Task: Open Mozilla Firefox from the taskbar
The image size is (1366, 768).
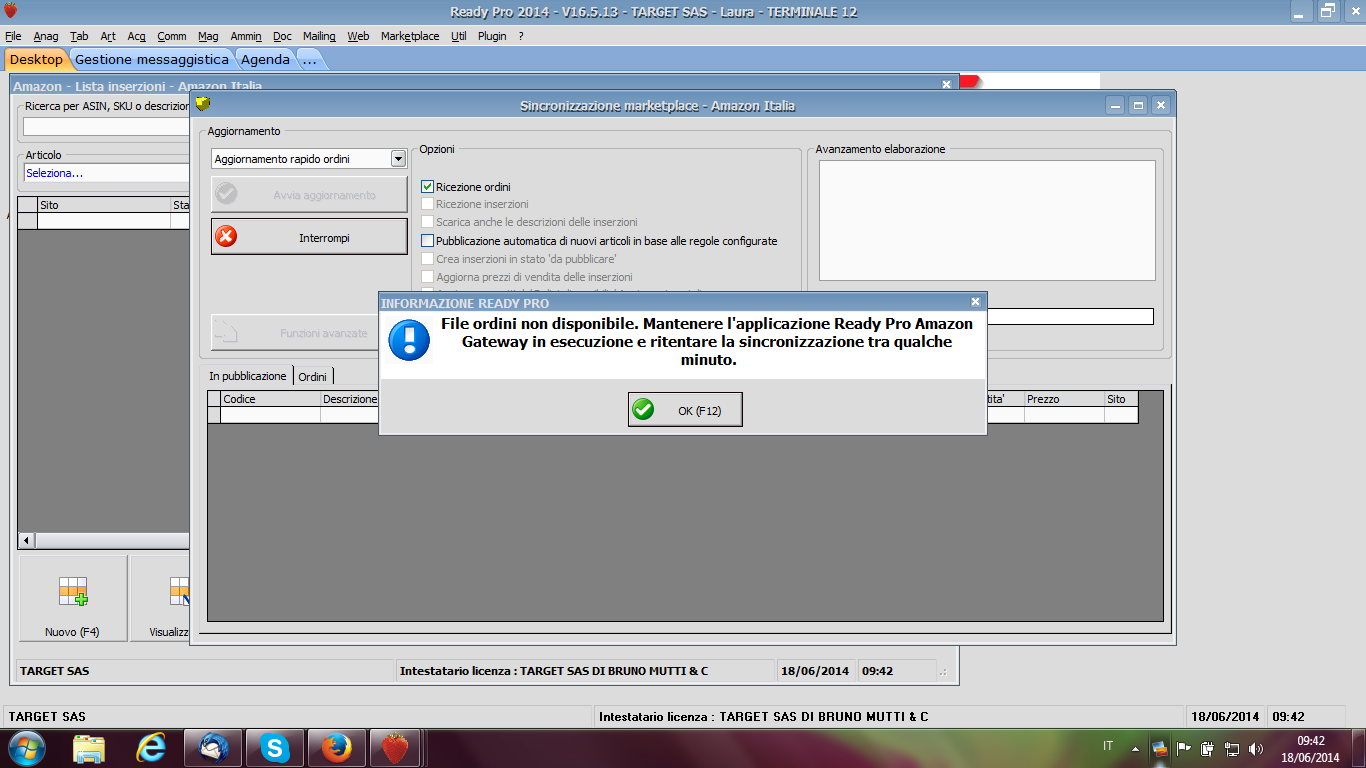Action: click(336, 748)
